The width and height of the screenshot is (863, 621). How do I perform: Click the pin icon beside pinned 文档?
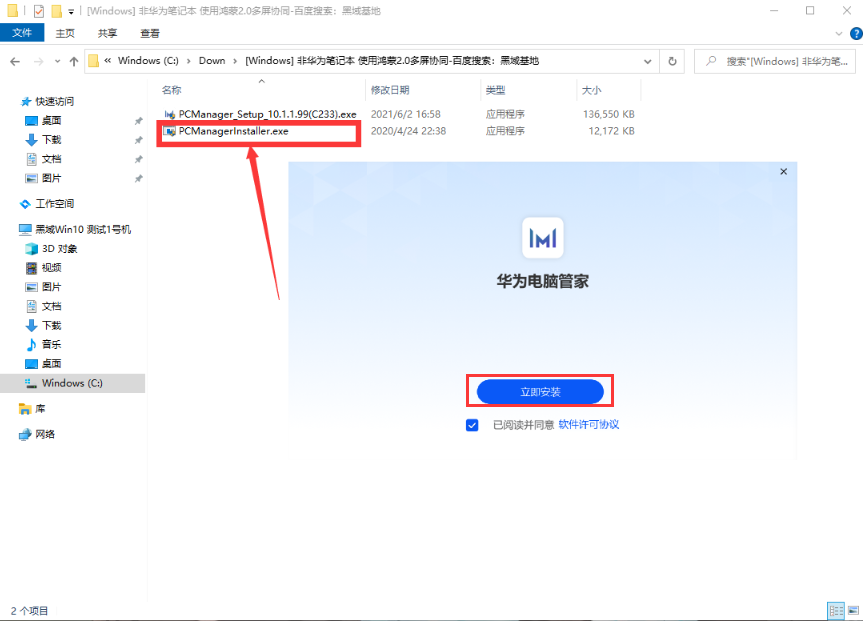pos(139,159)
